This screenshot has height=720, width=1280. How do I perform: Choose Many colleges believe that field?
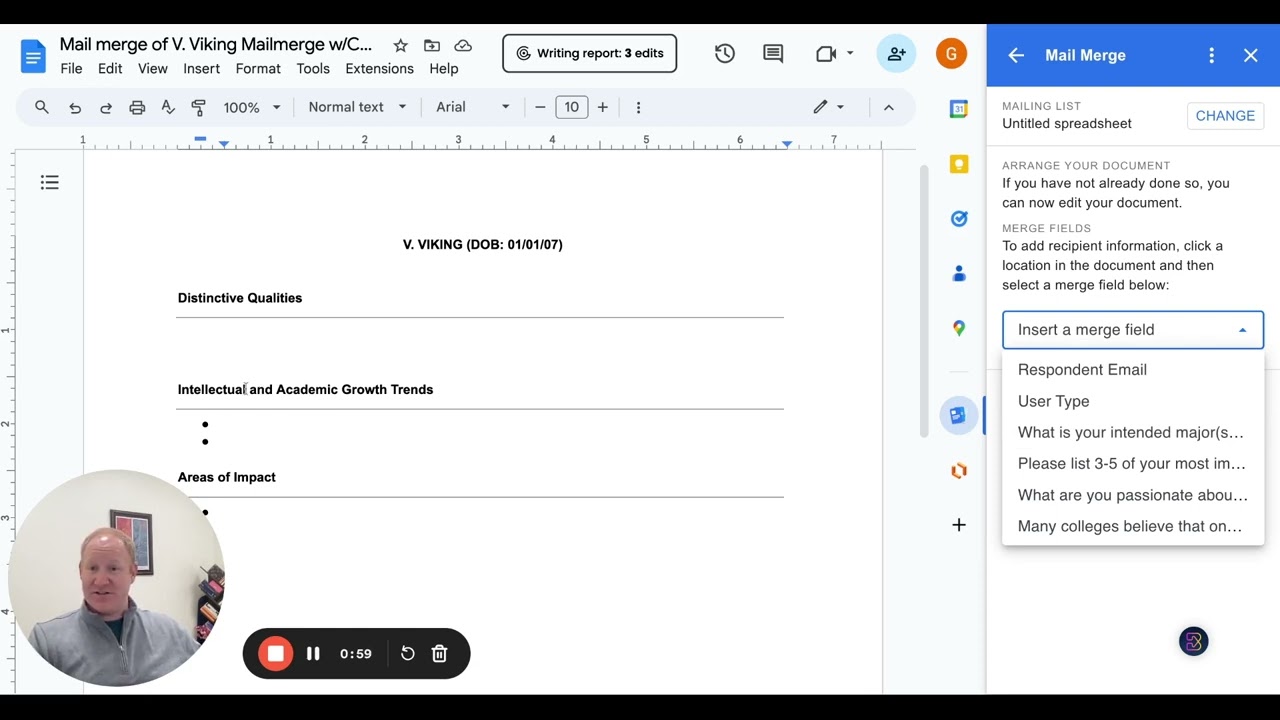pyautogui.click(x=1133, y=526)
